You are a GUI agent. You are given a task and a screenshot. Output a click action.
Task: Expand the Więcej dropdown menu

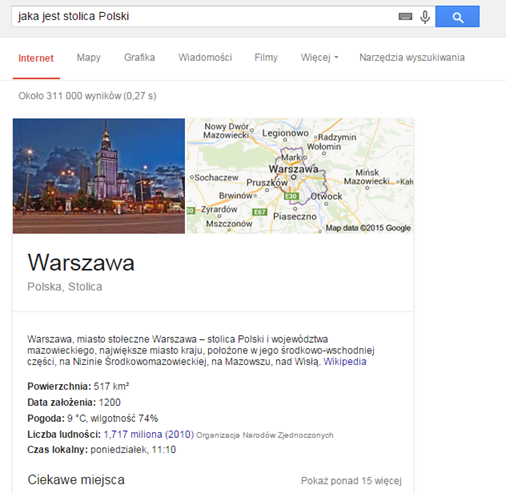coord(319,57)
